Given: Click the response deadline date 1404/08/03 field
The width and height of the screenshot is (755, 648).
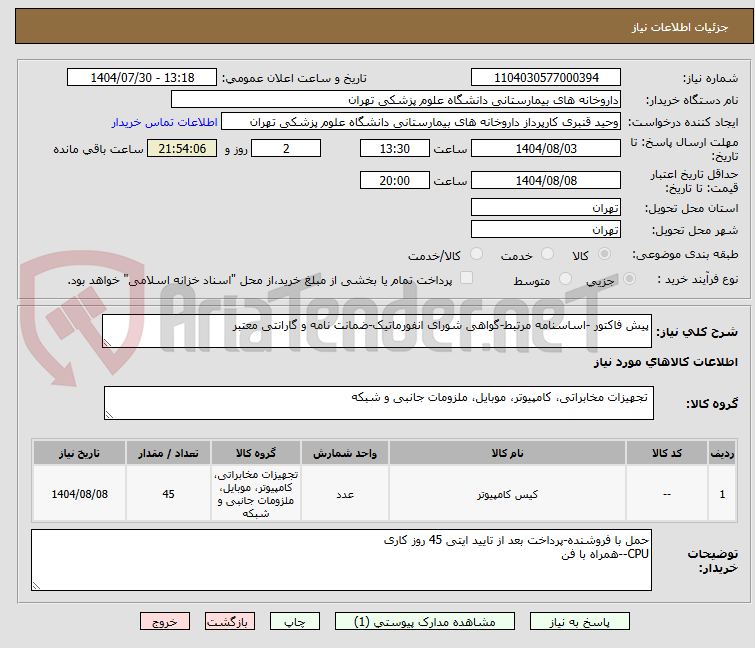Looking at the screenshot, I should point(545,148).
